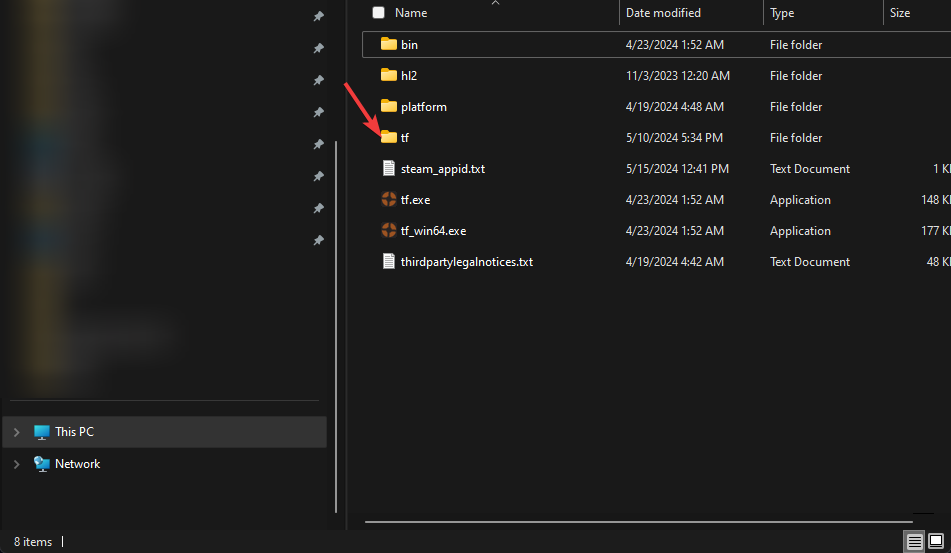This screenshot has height=553, width=951.
Task: Click date 11/3/2023 12:20 AM cell
Action: click(x=677, y=76)
